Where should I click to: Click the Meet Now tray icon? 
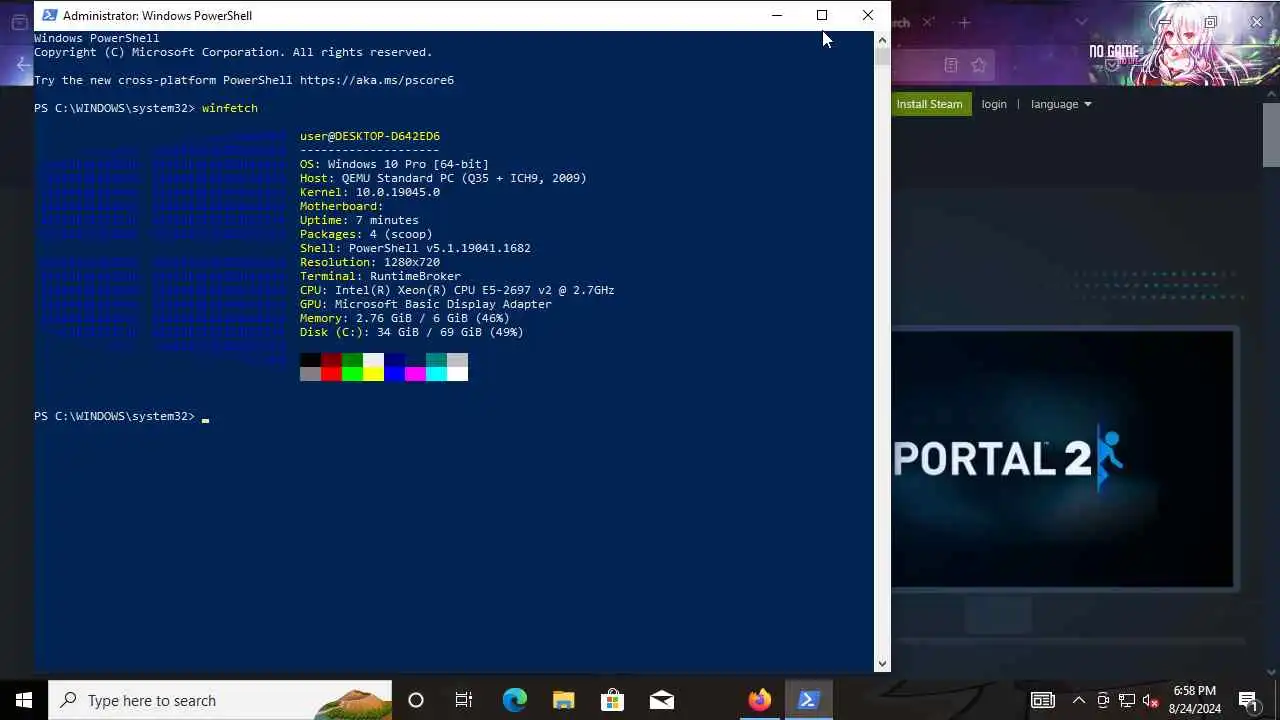(1103, 700)
